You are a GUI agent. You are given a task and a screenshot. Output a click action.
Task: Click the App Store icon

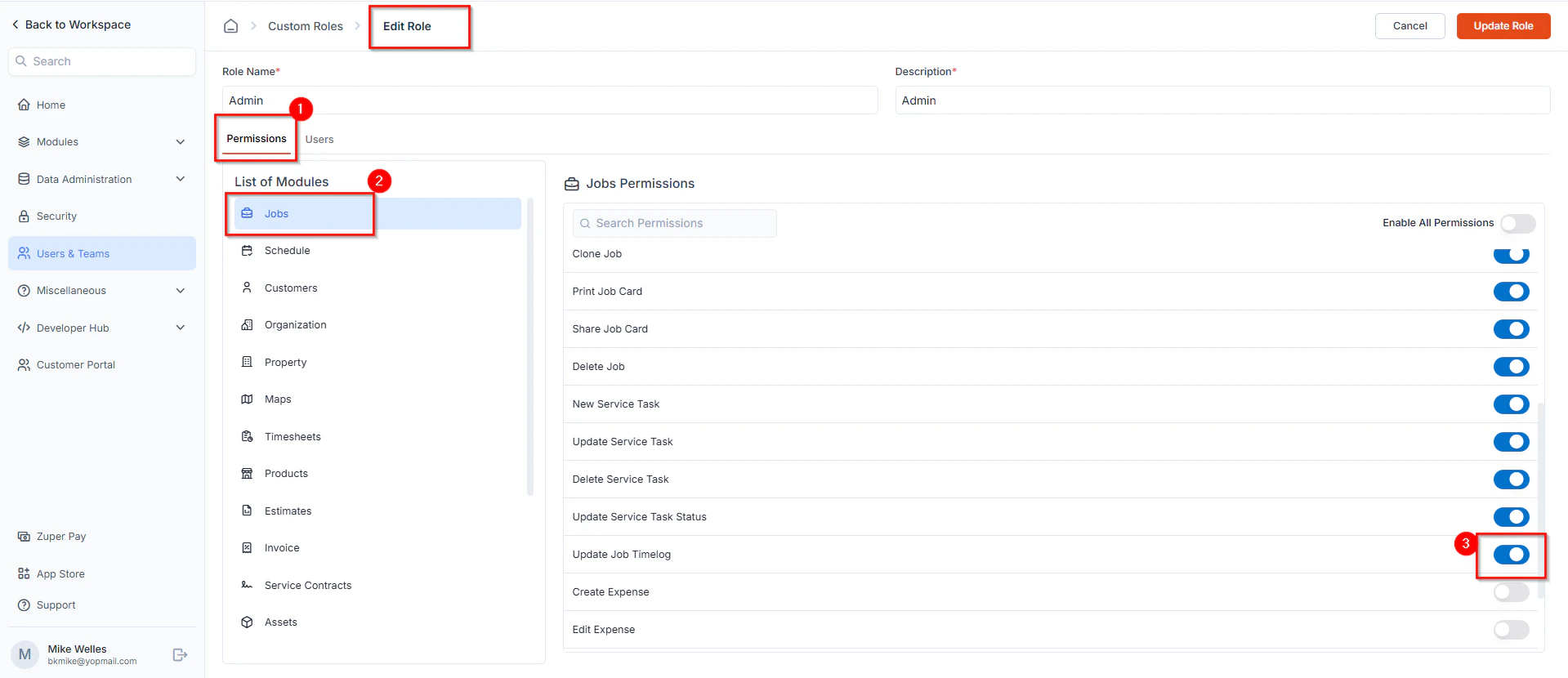click(24, 573)
